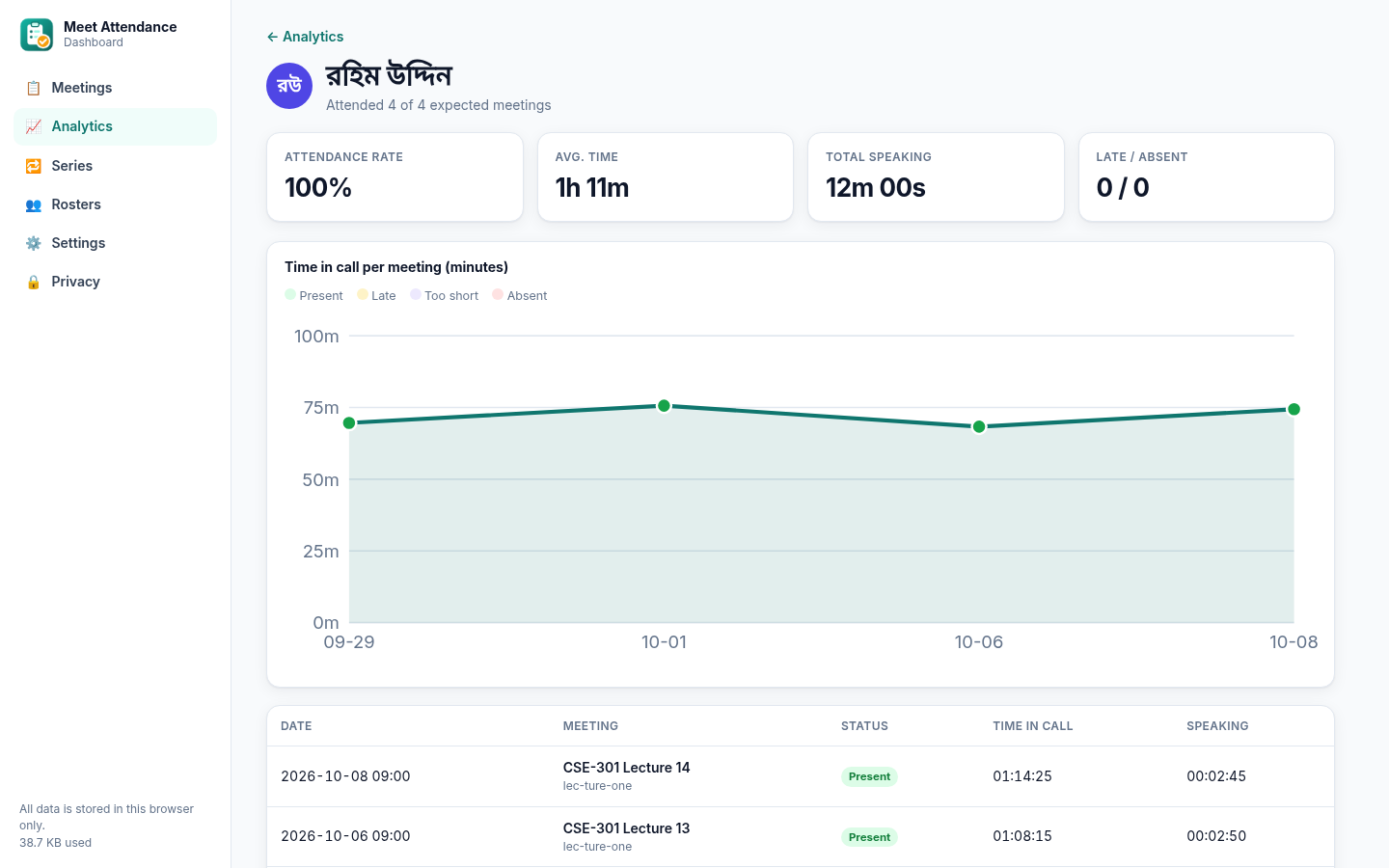
Task: Click Present badge for Lecture 13
Action: pos(869,837)
